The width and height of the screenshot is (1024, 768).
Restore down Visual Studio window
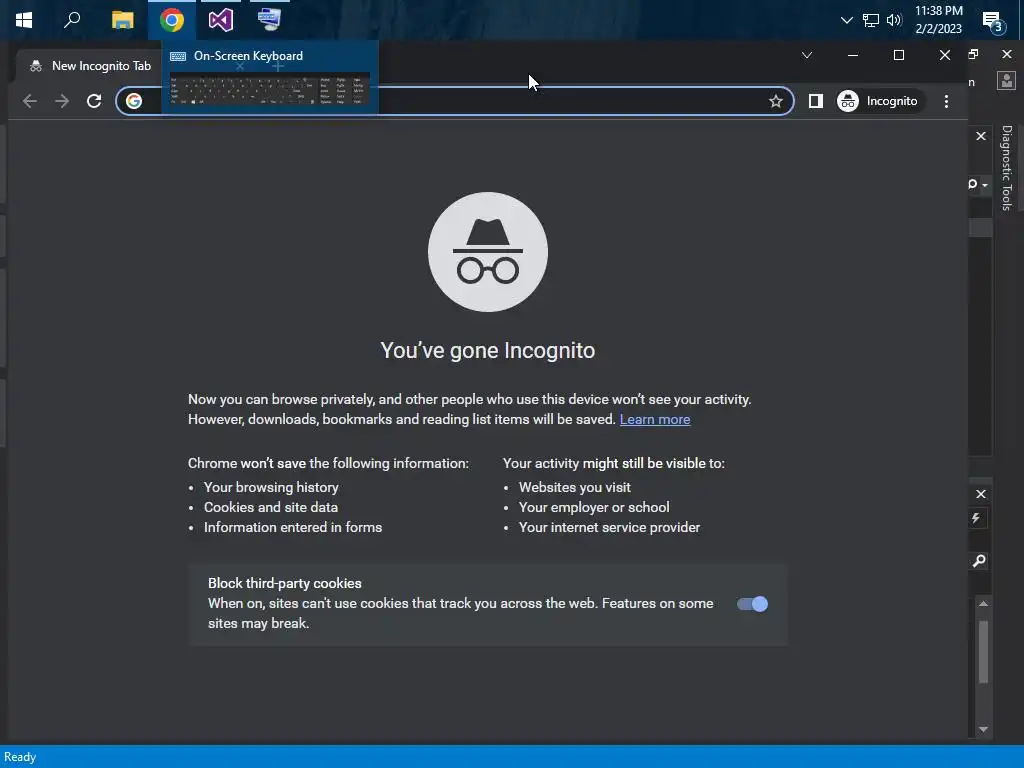tap(973, 54)
